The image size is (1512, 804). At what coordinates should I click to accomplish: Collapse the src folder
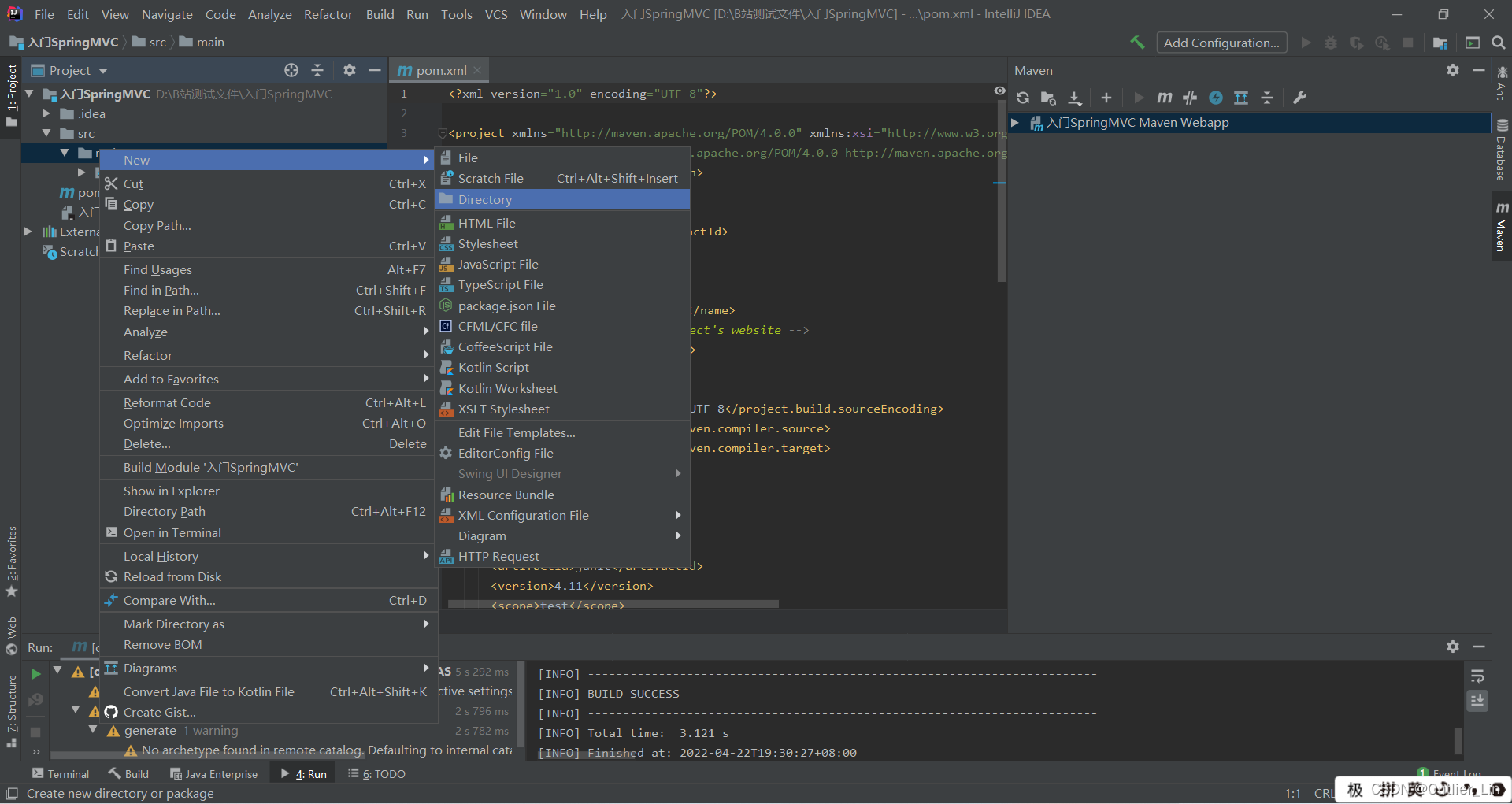pyautogui.click(x=46, y=133)
